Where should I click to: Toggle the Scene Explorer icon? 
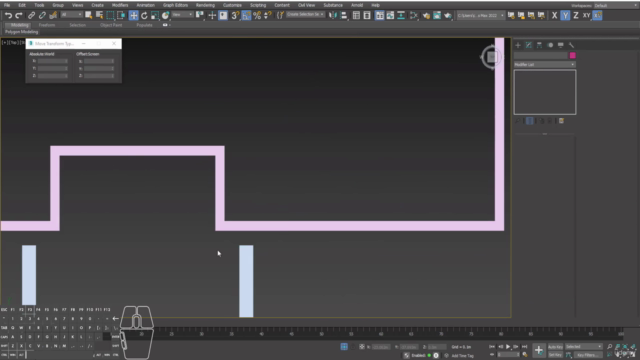(356, 16)
